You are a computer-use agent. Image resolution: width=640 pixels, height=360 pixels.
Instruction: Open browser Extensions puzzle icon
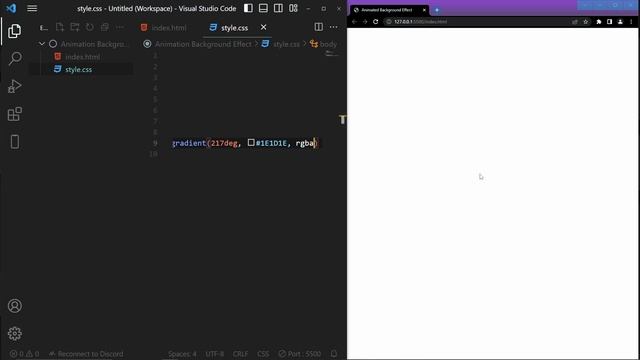599,22
